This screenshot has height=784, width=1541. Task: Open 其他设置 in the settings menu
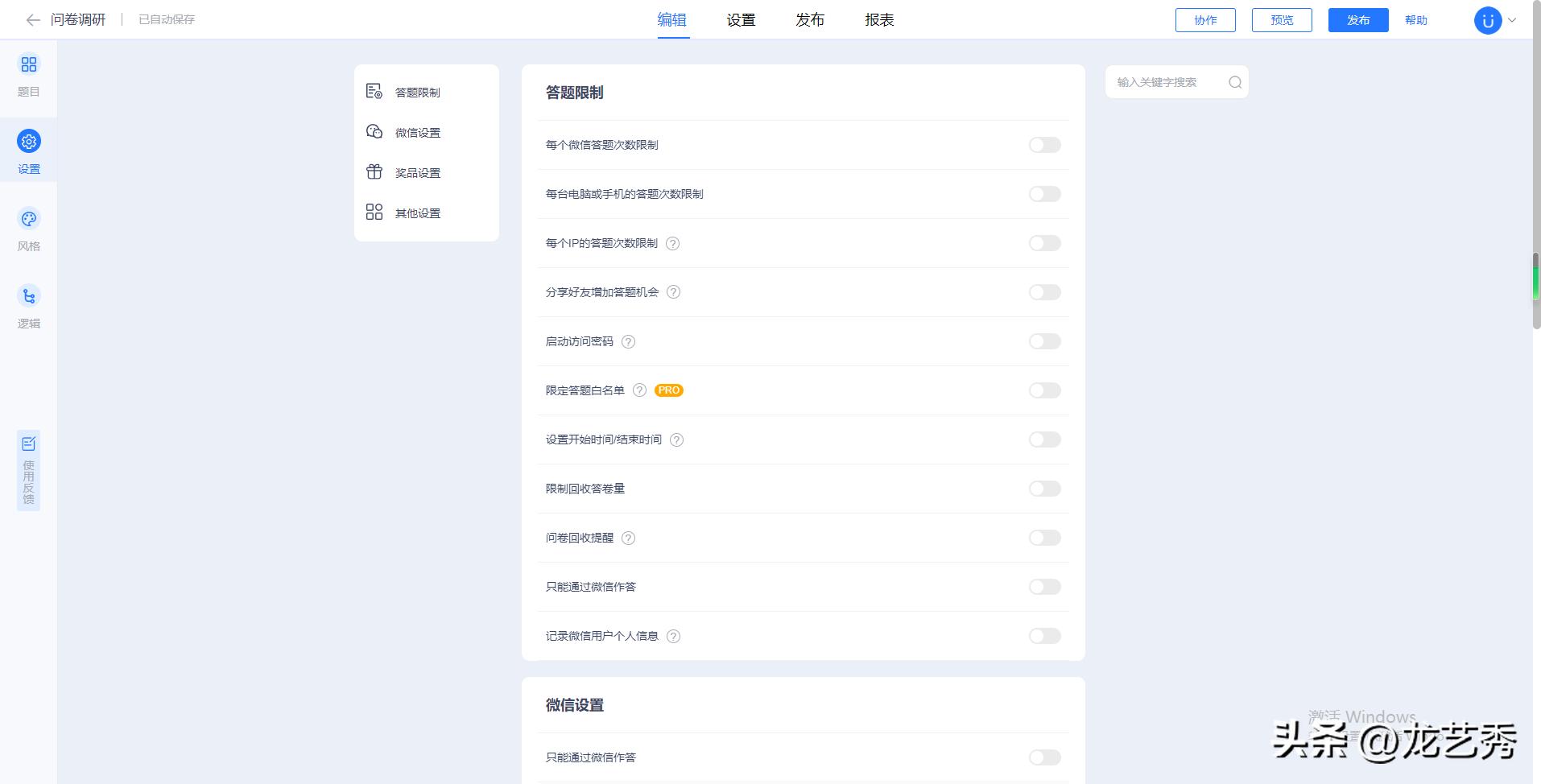point(415,213)
